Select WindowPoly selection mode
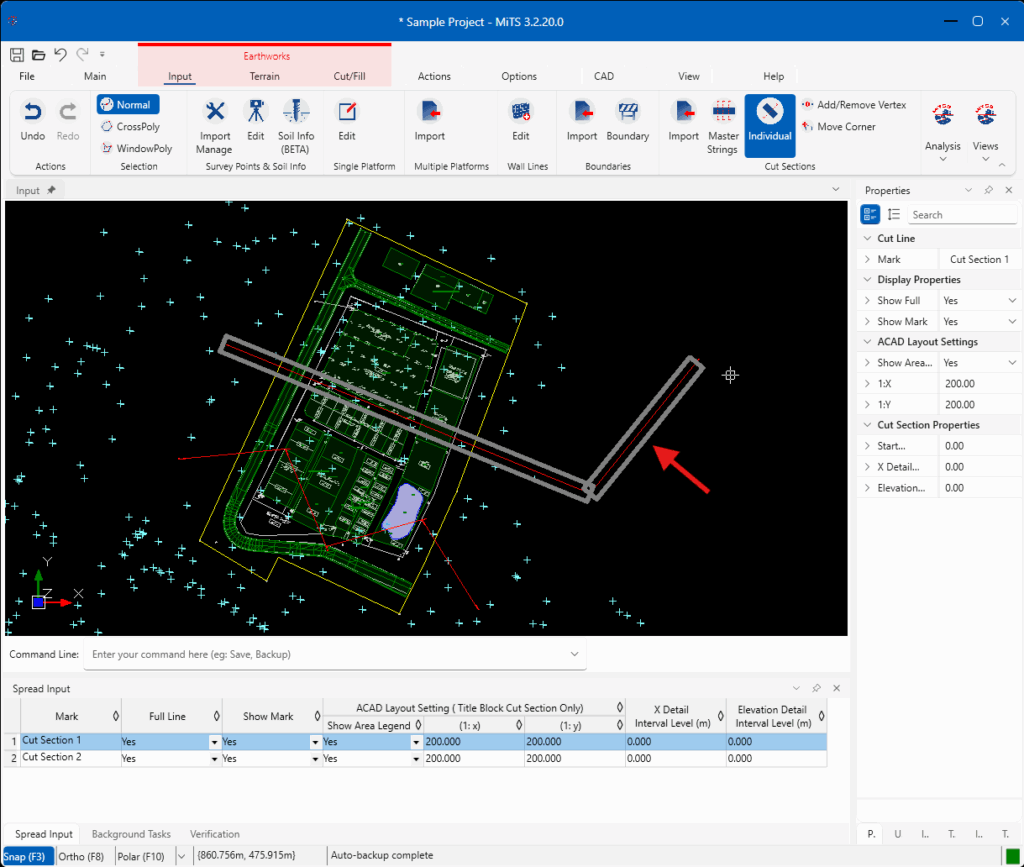Viewport: 1024px width, 867px height. coord(136,149)
